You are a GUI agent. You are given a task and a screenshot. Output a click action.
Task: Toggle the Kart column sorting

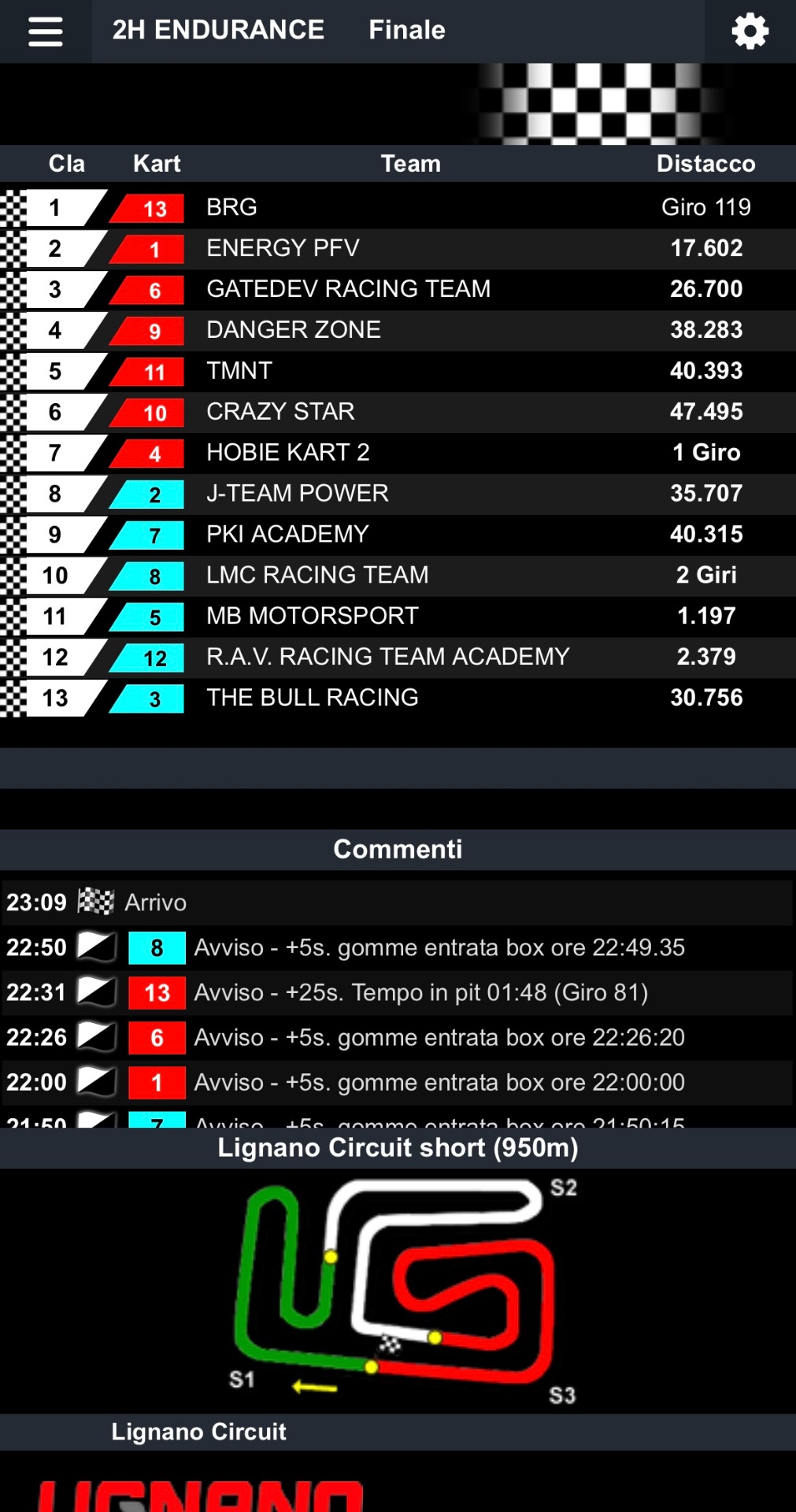[x=157, y=163]
